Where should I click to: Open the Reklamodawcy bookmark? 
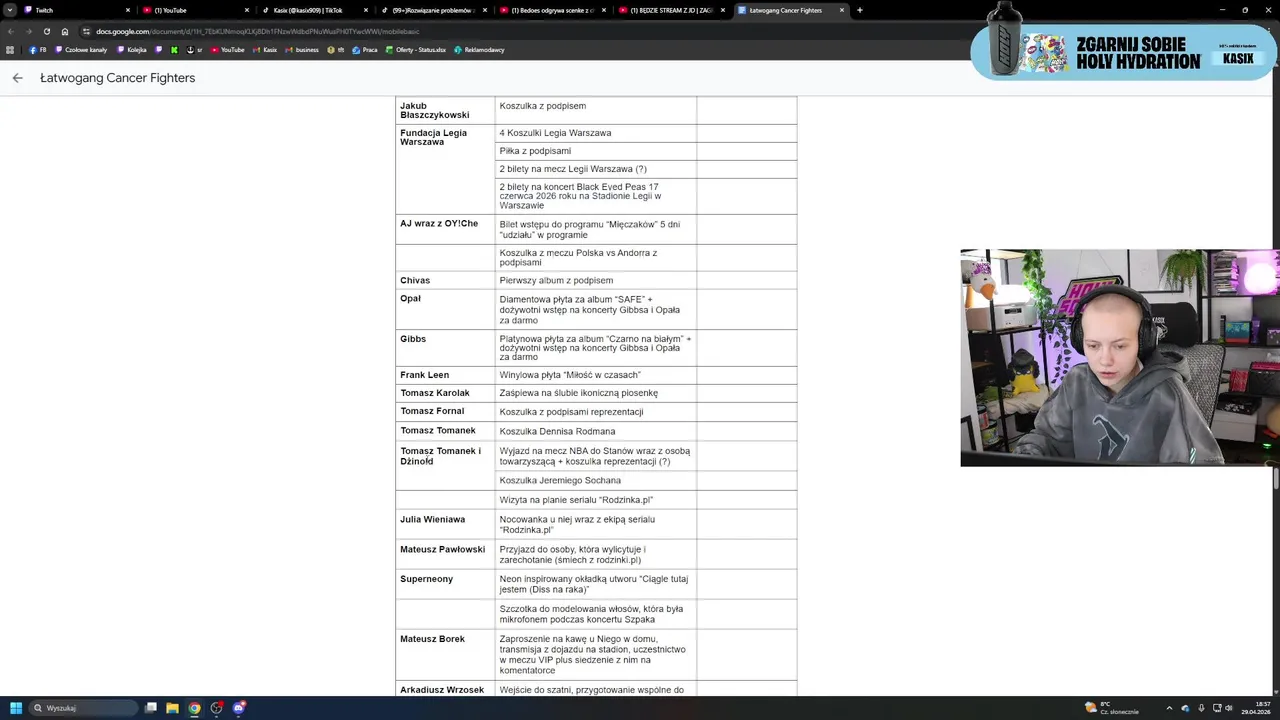[x=480, y=50]
